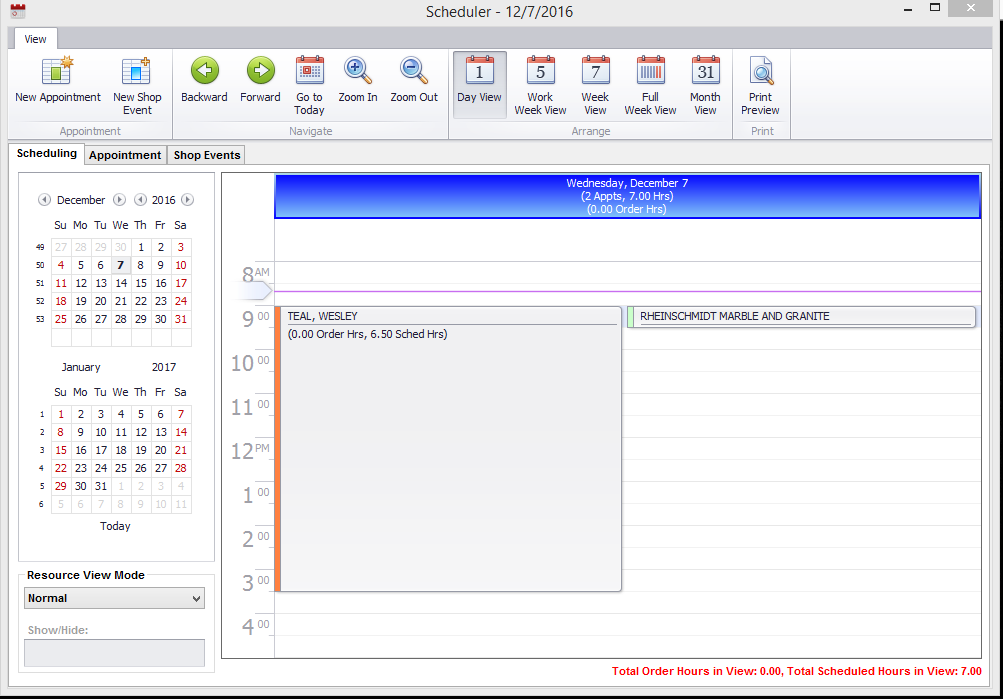Zoom In on the schedule
Viewport: 1003px width, 699px height.
[358, 70]
